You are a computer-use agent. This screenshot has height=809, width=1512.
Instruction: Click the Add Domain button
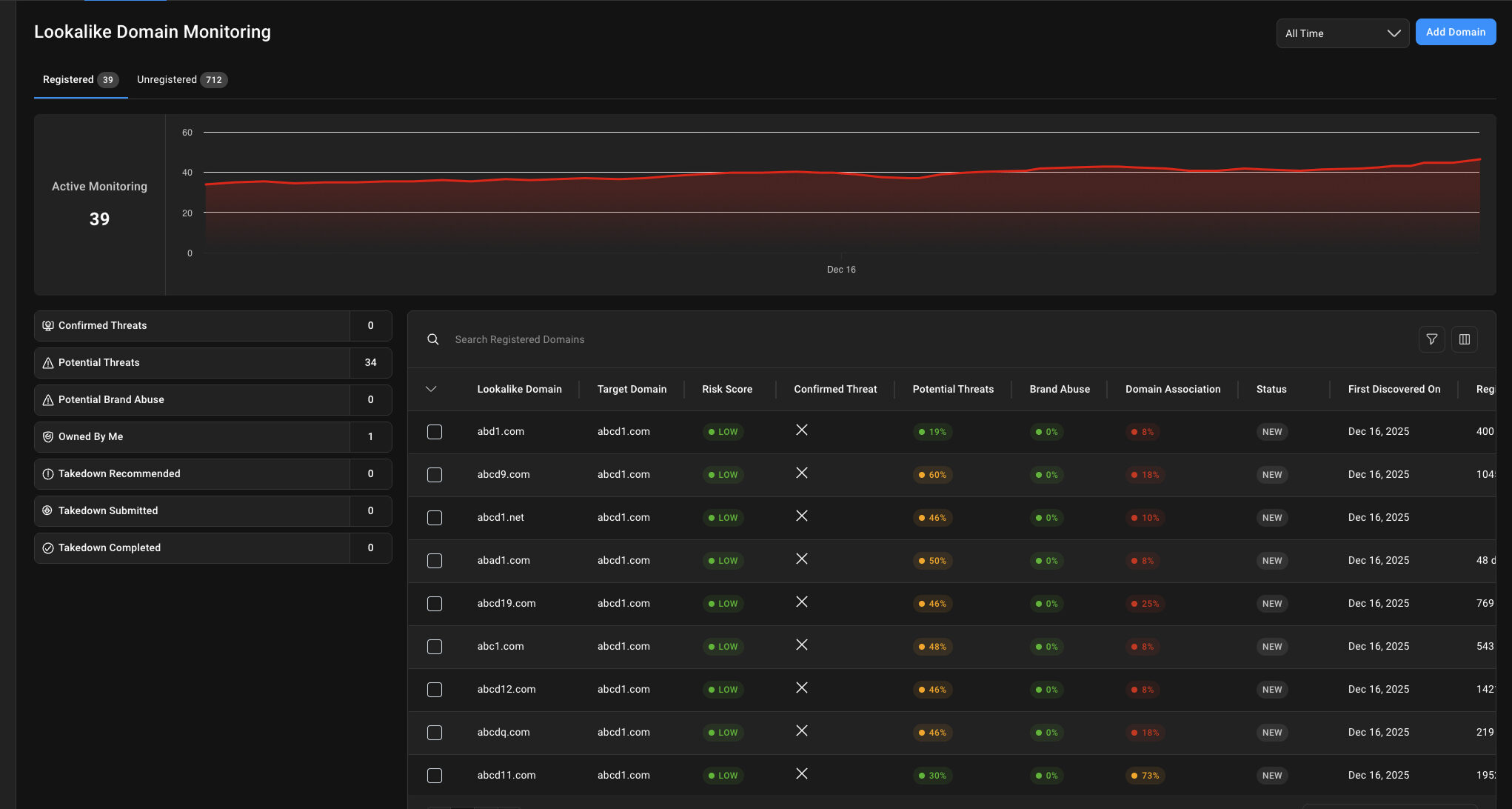pyautogui.click(x=1455, y=32)
